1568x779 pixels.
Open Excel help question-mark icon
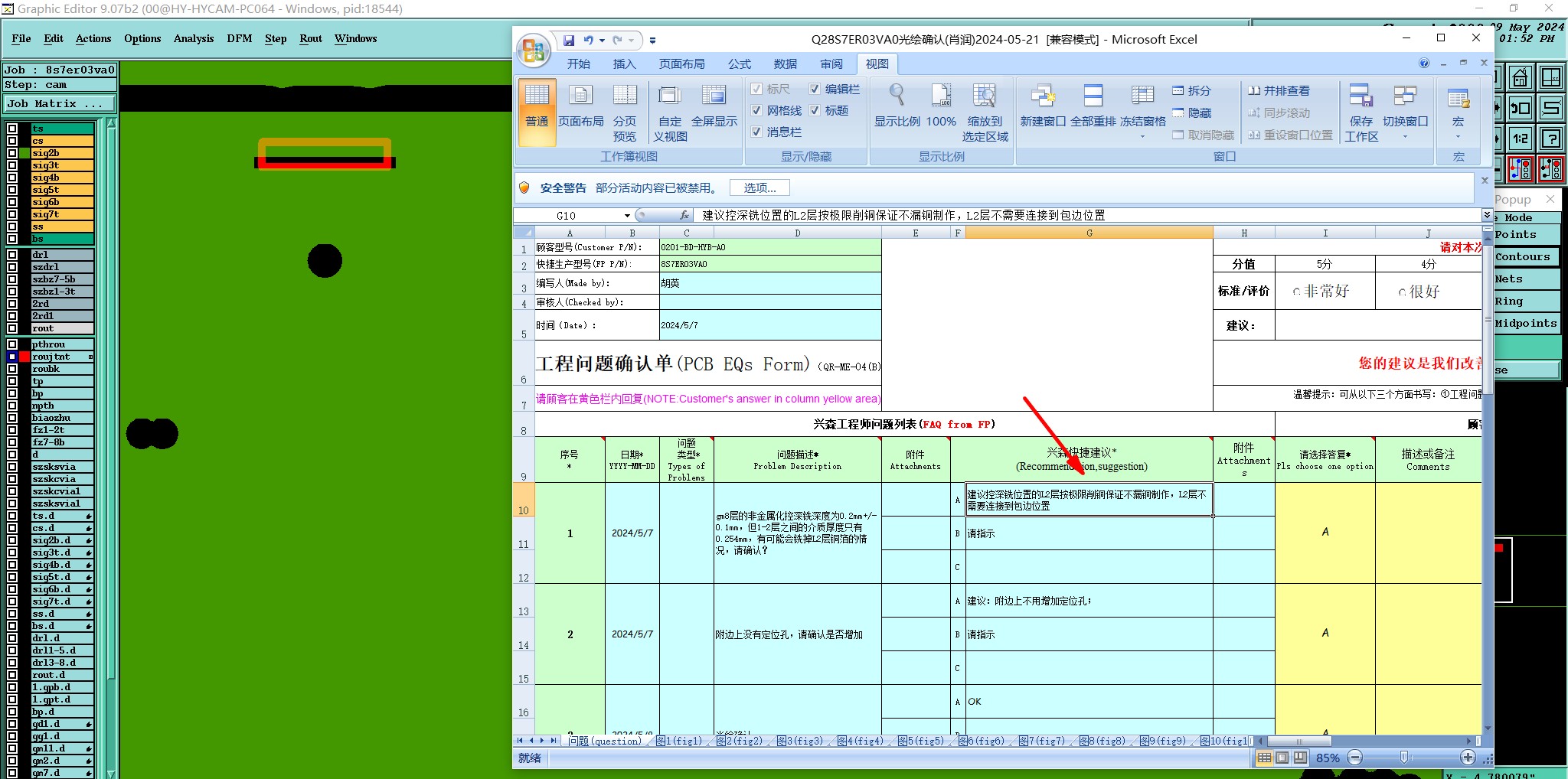1424,63
